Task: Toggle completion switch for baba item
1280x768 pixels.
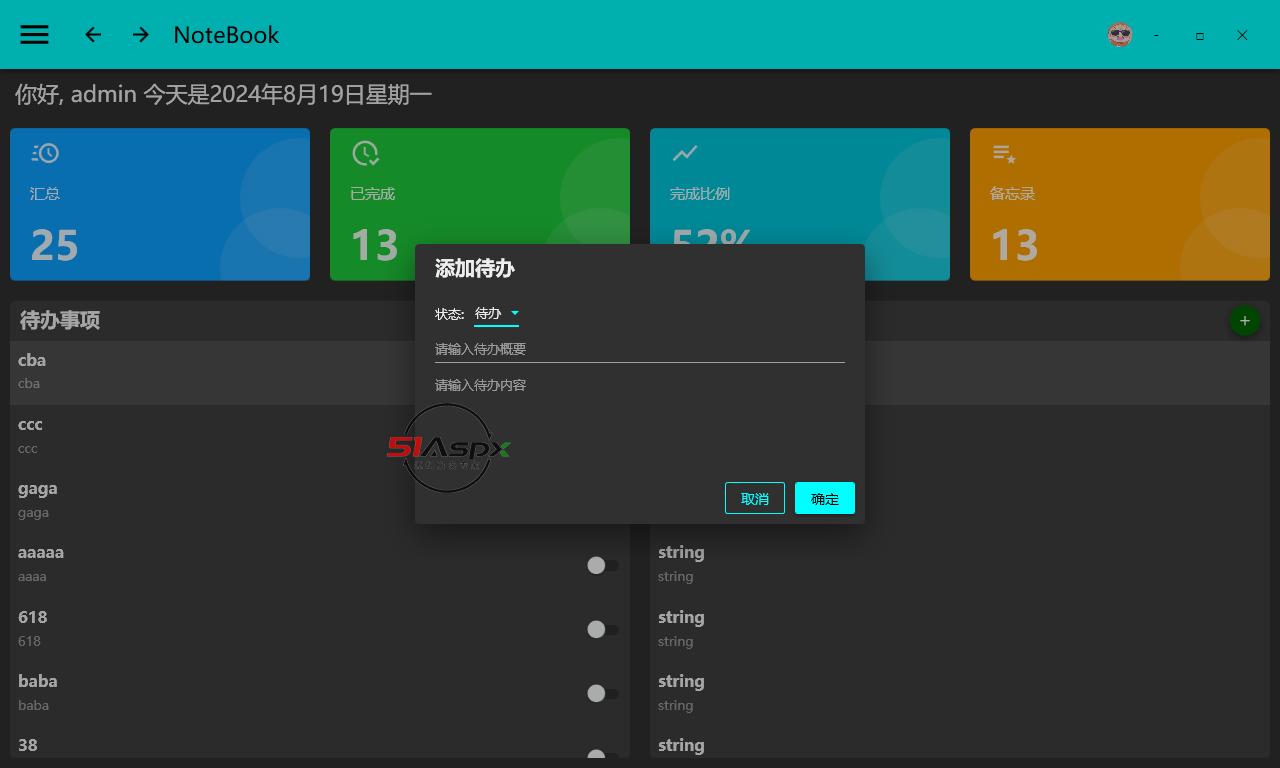Action: tap(602, 693)
